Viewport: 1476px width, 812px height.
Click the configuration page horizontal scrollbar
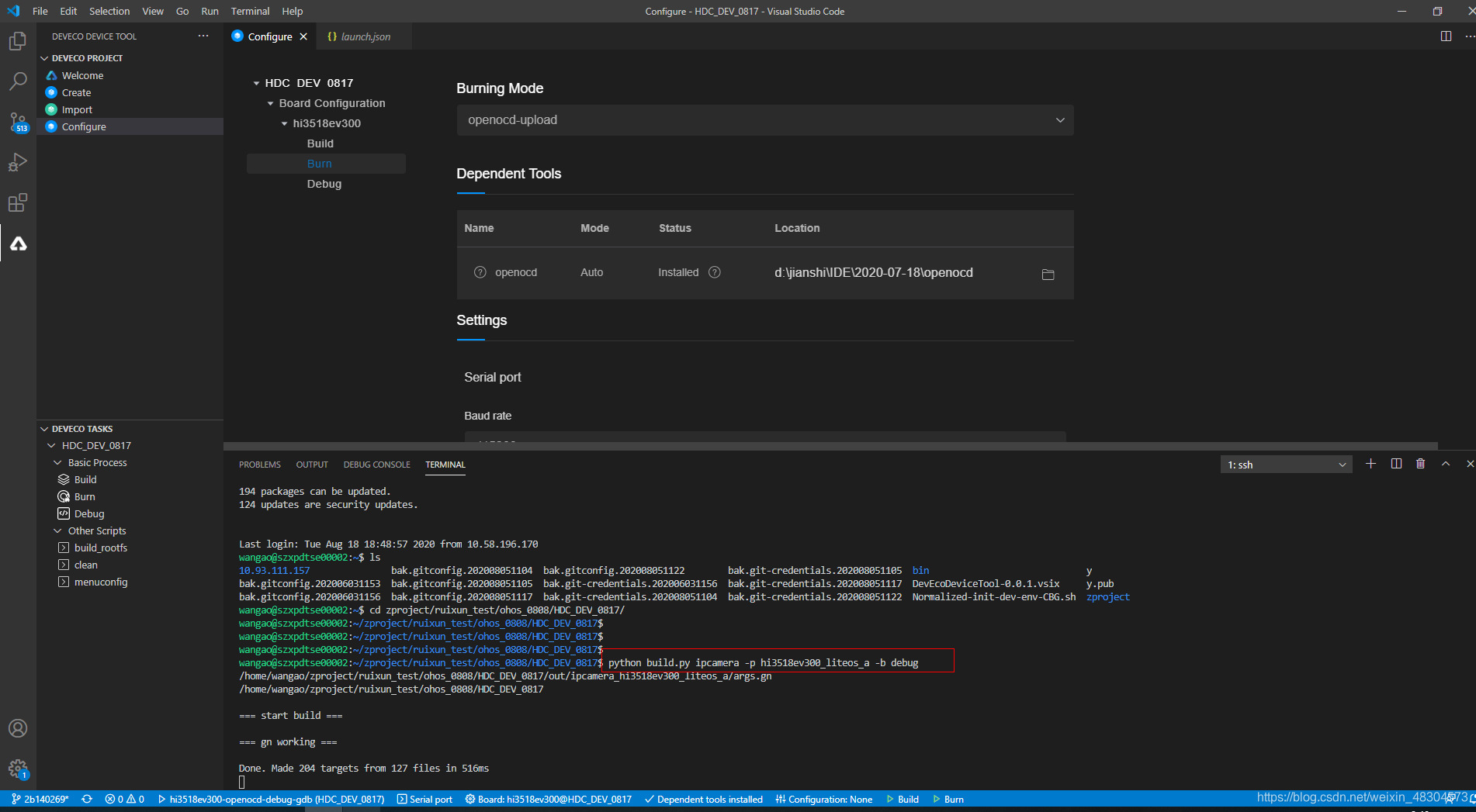tap(830, 446)
